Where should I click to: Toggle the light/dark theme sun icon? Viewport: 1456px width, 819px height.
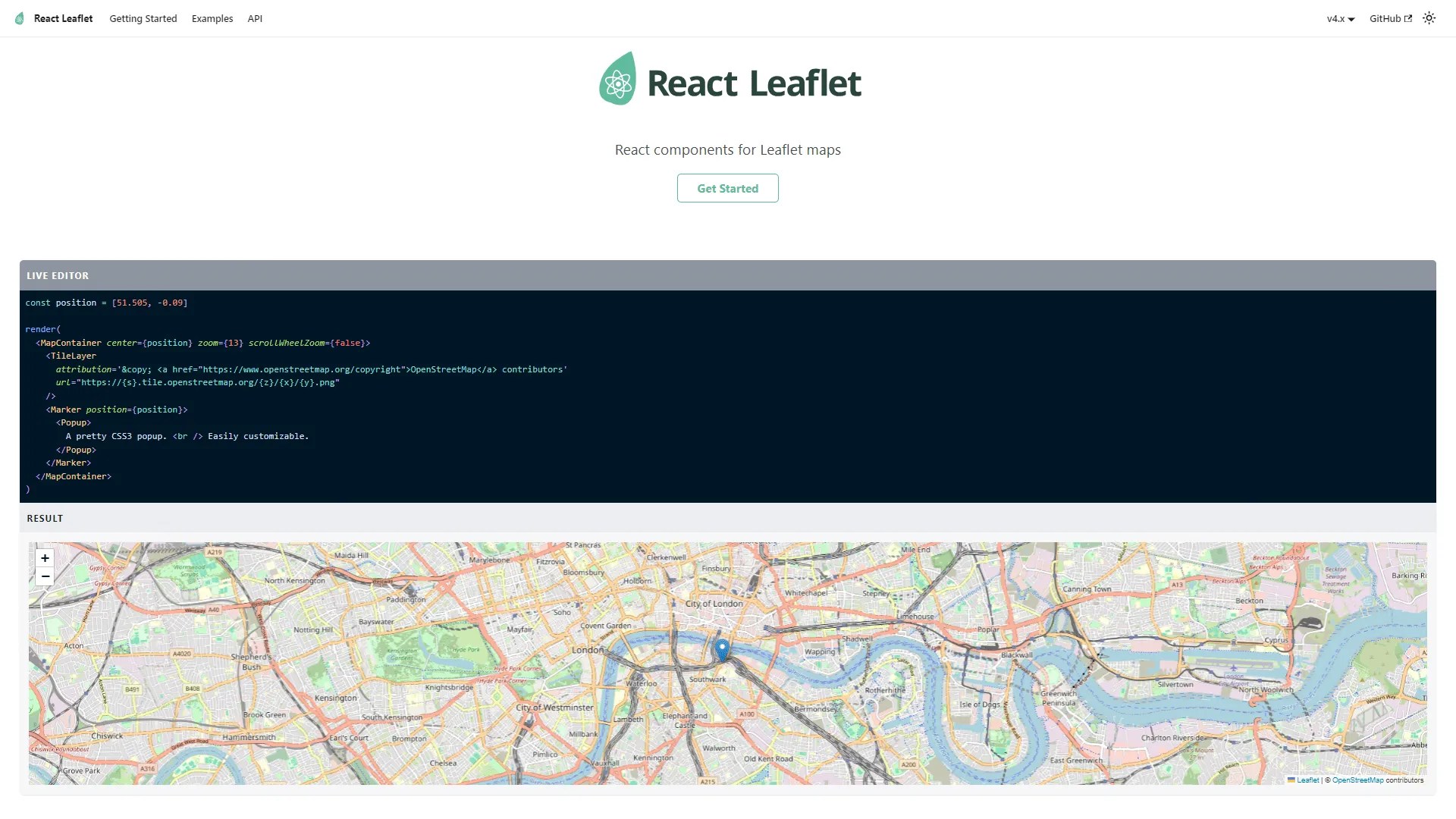coord(1429,18)
